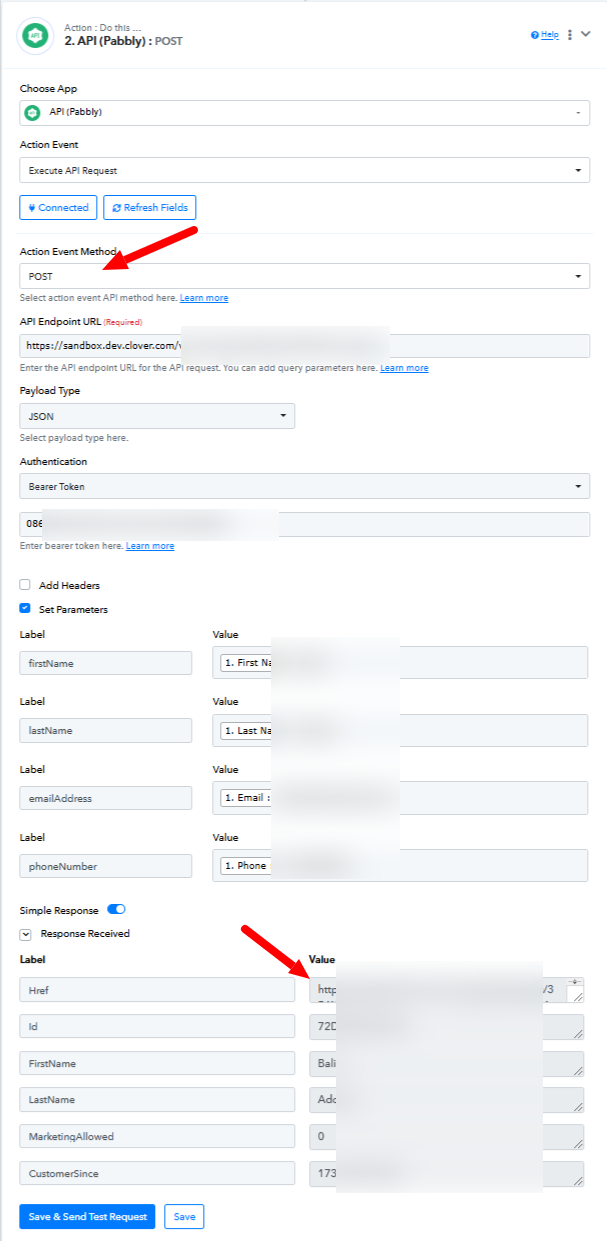The image size is (607, 1241).
Task: Enable the Add Headers checkbox
Action: click(24, 585)
